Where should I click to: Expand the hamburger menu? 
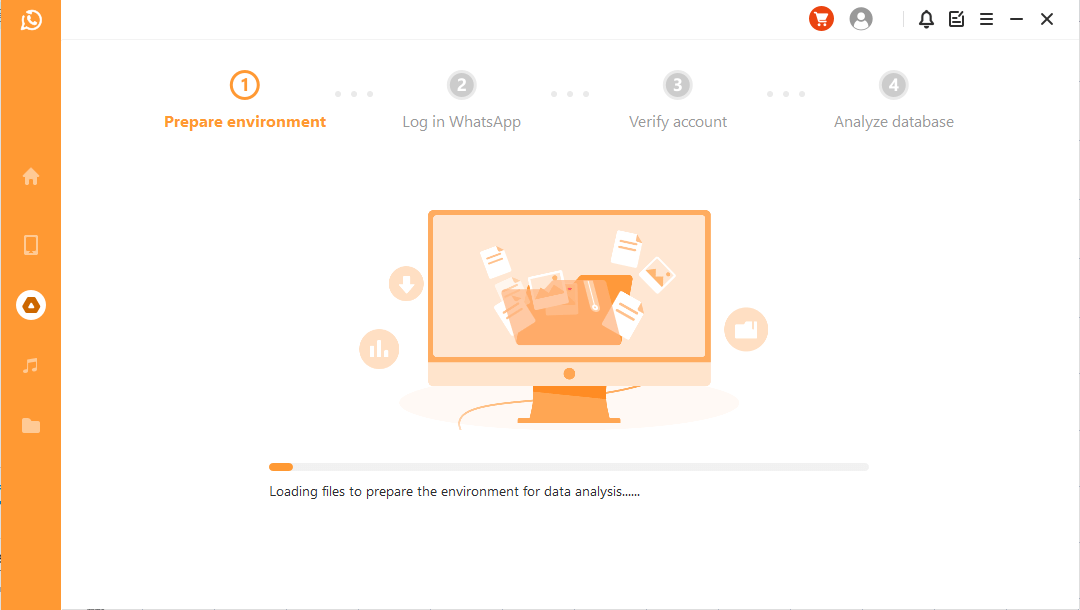[x=986, y=19]
